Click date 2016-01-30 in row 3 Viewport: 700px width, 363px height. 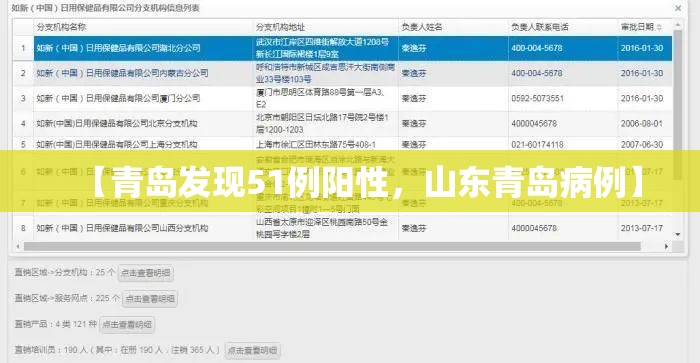pyautogui.click(x=642, y=98)
